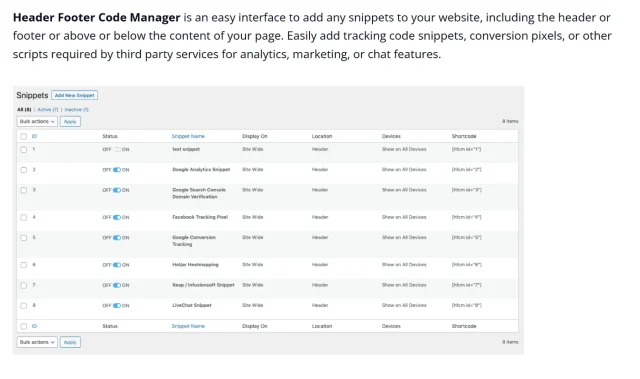Check the select-all checkbox in table footer
Image resolution: width=640 pixels, height=379 pixels.
24,326
